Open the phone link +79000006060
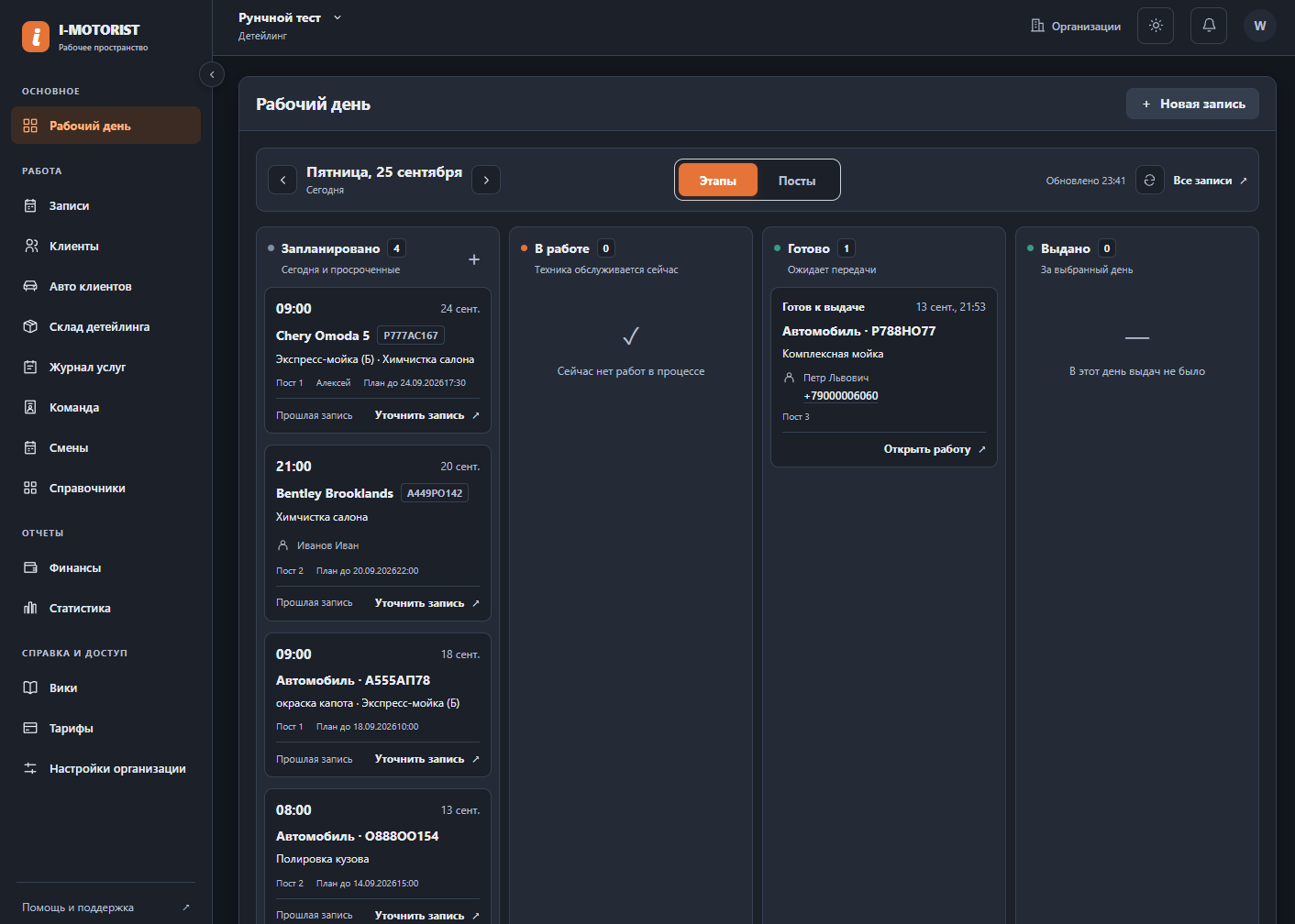 coord(841,396)
